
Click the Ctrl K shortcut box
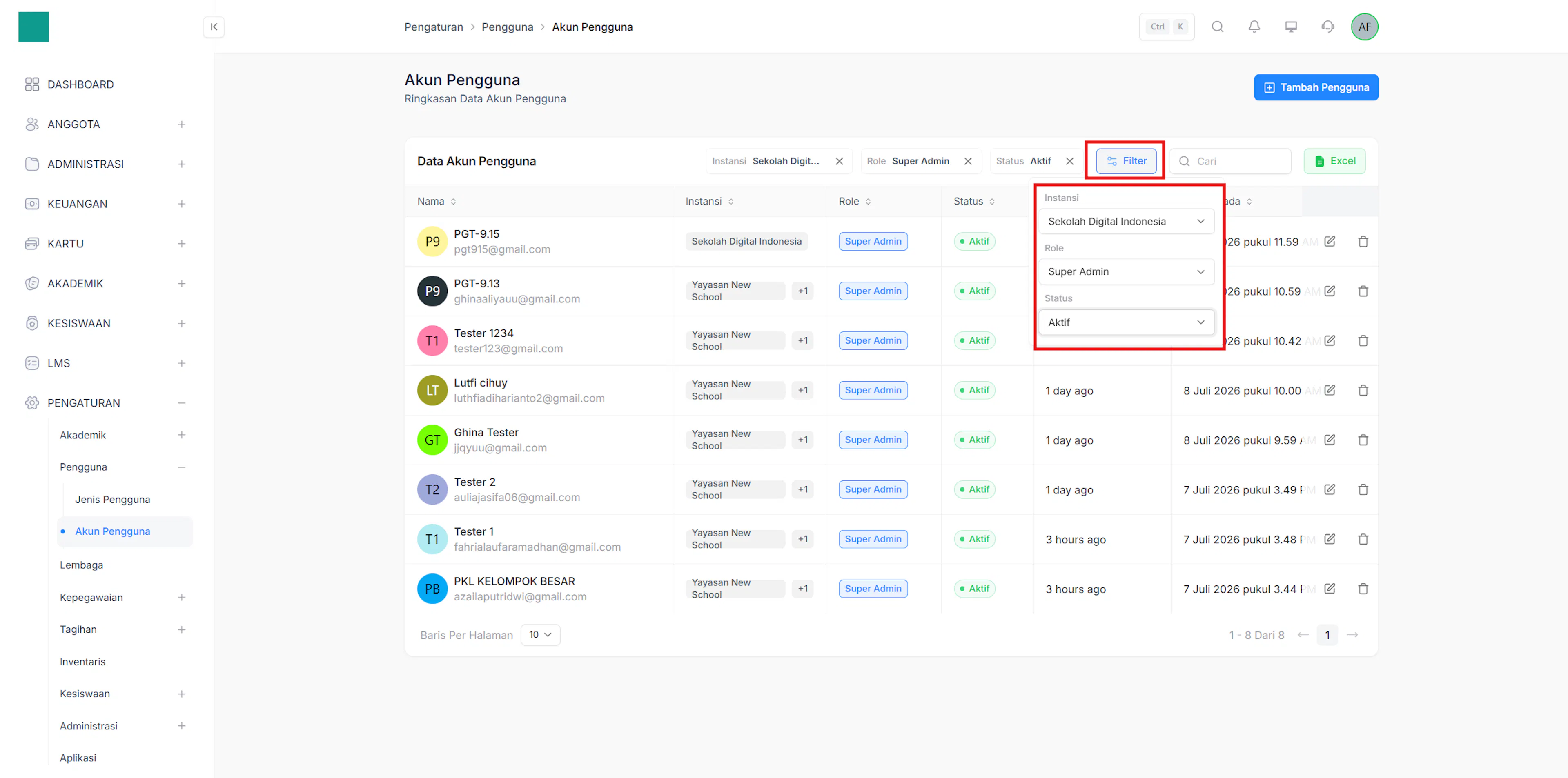[1166, 27]
